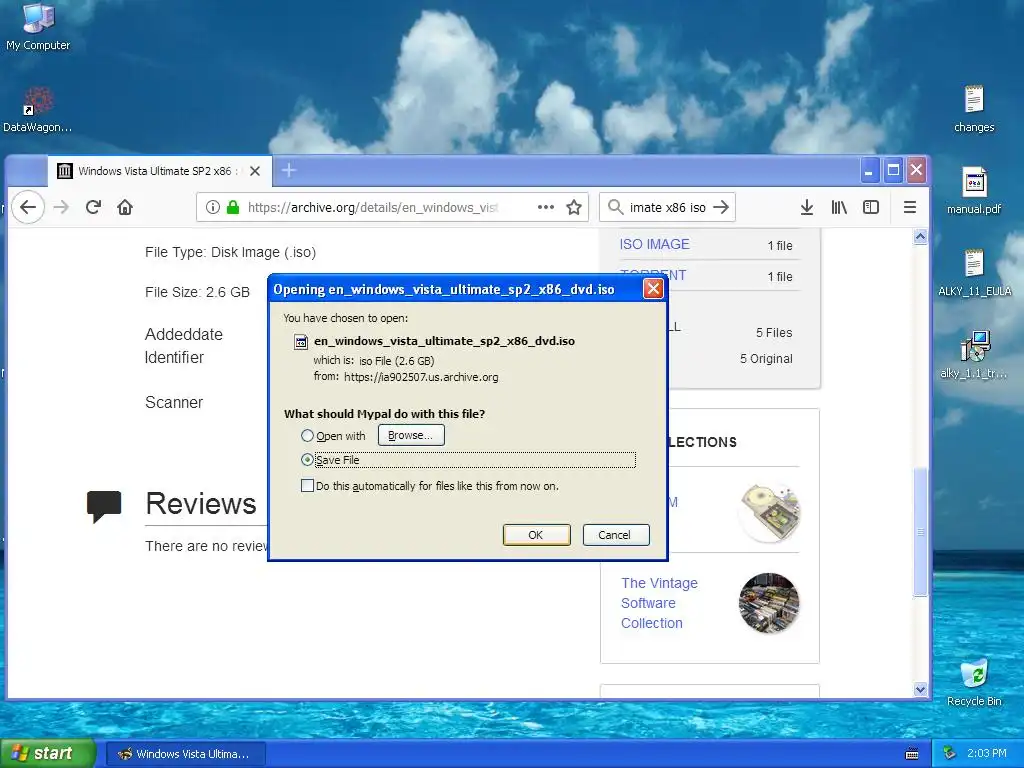View the connection security padlock

pos(232,207)
